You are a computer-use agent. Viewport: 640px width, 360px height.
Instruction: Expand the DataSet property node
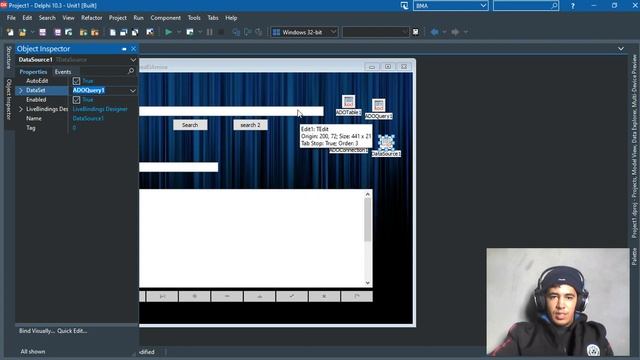pyautogui.click(x=21, y=91)
